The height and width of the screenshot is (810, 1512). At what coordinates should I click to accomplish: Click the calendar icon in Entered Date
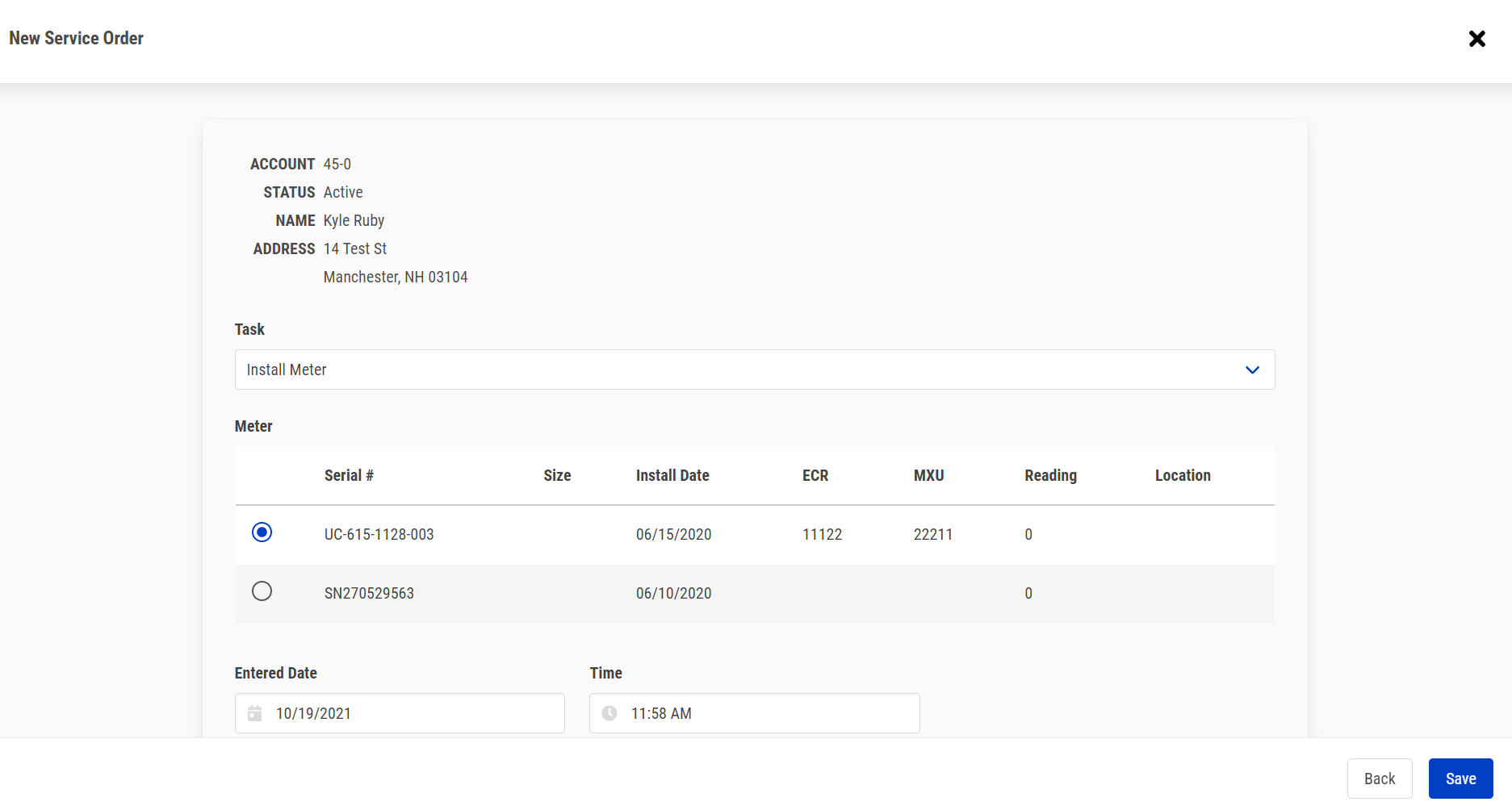pos(255,713)
